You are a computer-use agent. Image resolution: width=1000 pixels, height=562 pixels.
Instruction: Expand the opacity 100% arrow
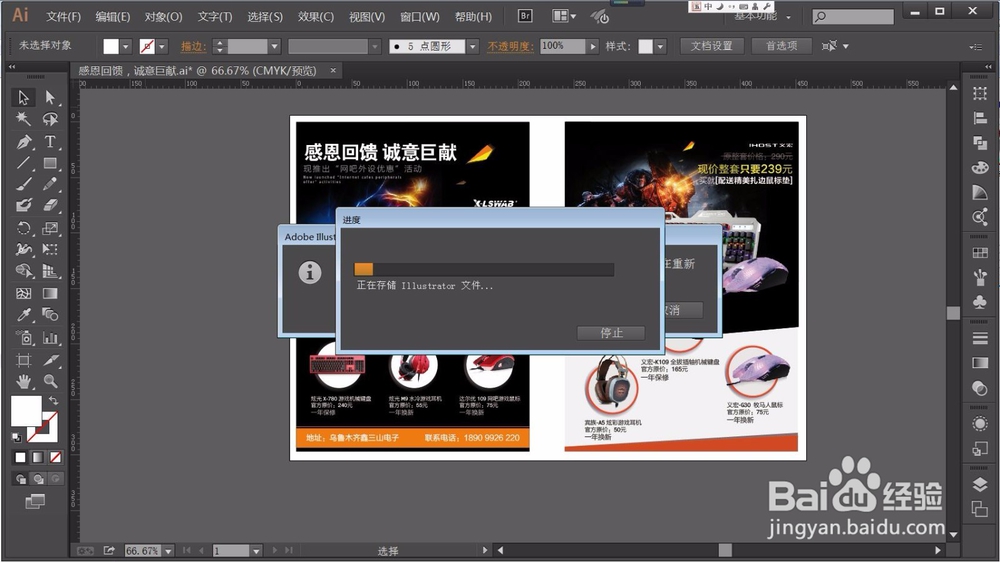click(593, 47)
